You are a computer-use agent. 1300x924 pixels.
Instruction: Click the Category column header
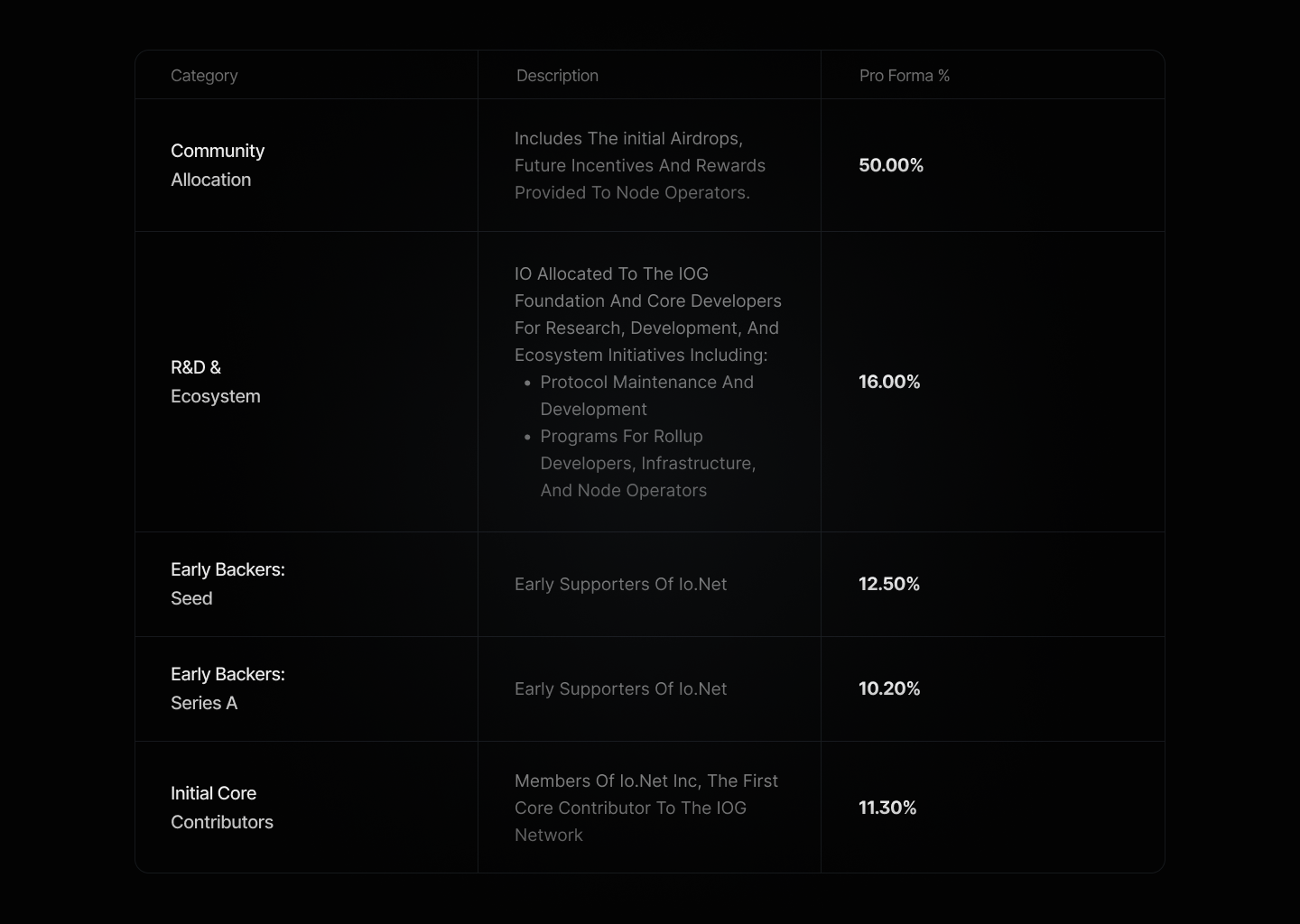[x=204, y=76]
